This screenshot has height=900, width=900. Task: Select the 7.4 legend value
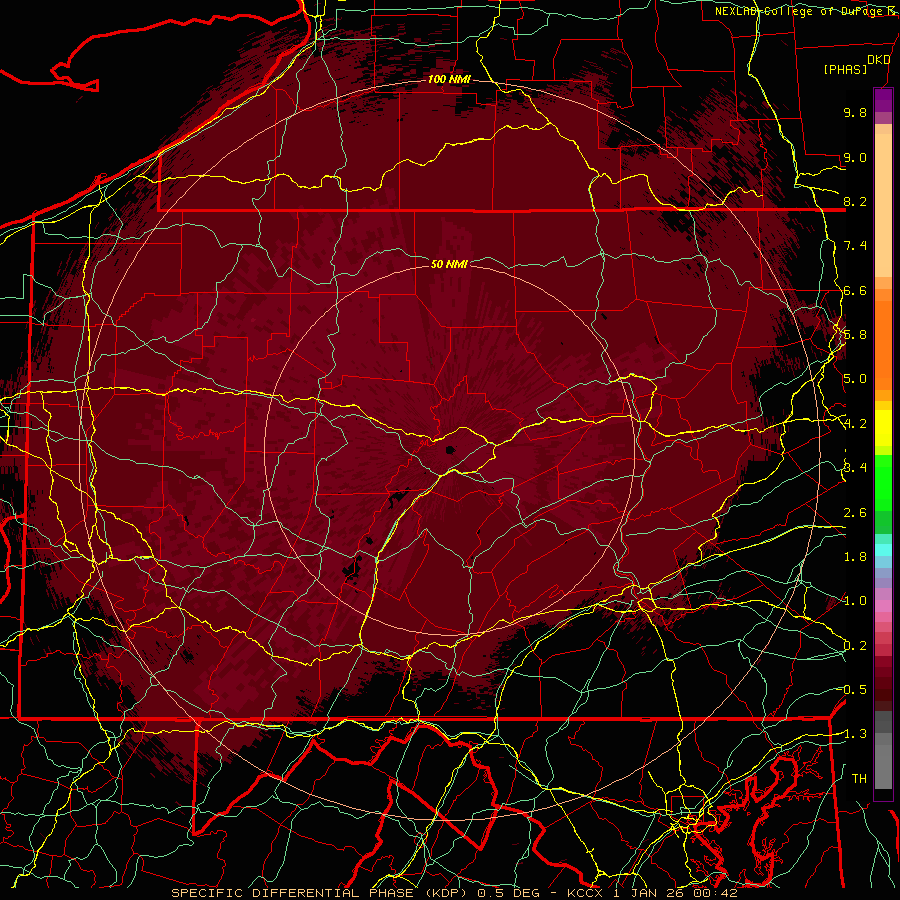pyautogui.click(x=855, y=246)
